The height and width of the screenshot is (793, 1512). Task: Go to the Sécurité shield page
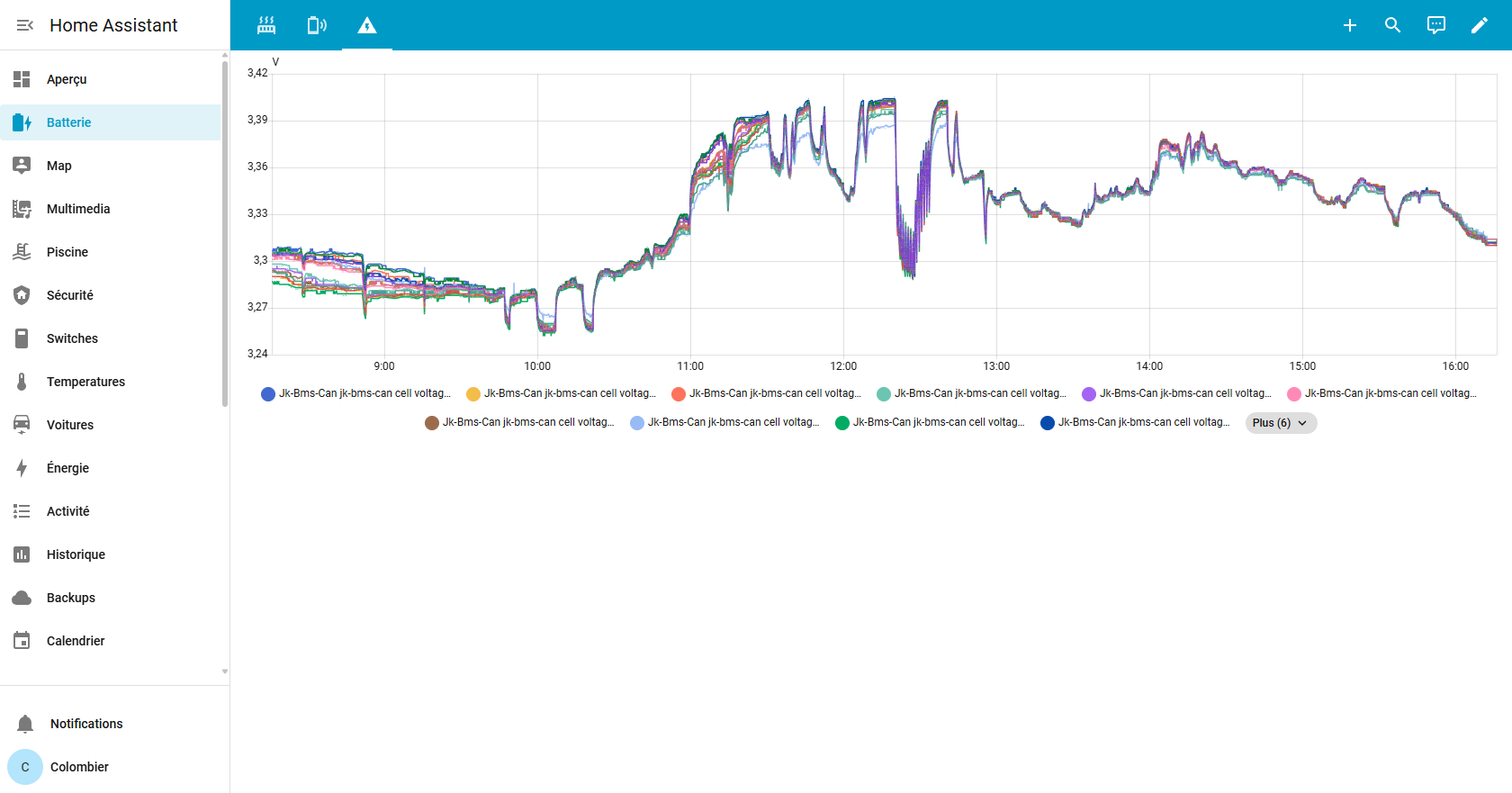[x=69, y=295]
